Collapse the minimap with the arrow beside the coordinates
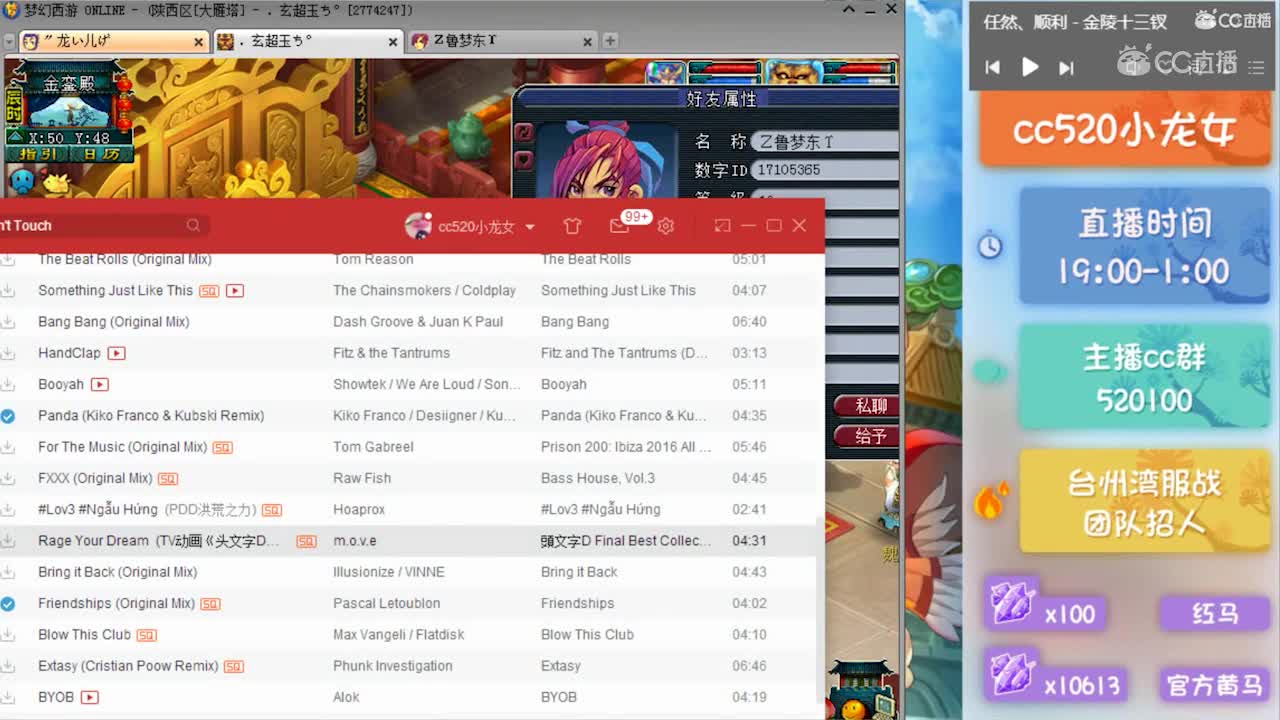Viewport: 1280px width, 720px height. pyautogui.click(x=16, y=136)
